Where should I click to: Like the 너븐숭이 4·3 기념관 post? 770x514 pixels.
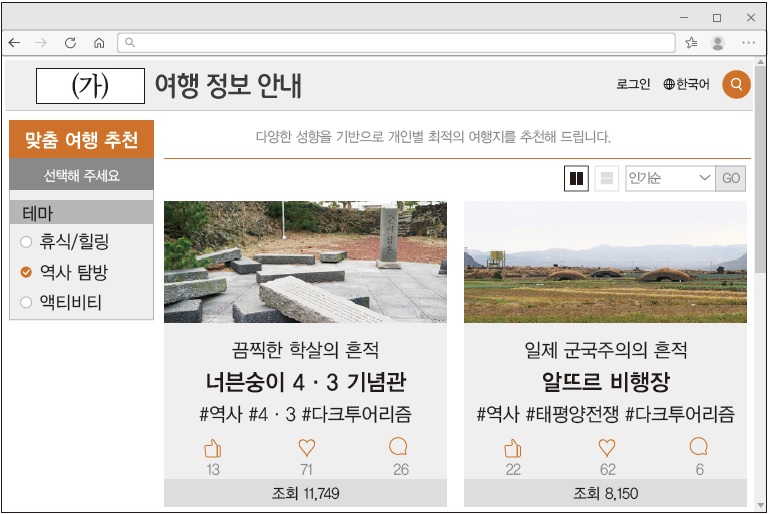tap(213, 449)
